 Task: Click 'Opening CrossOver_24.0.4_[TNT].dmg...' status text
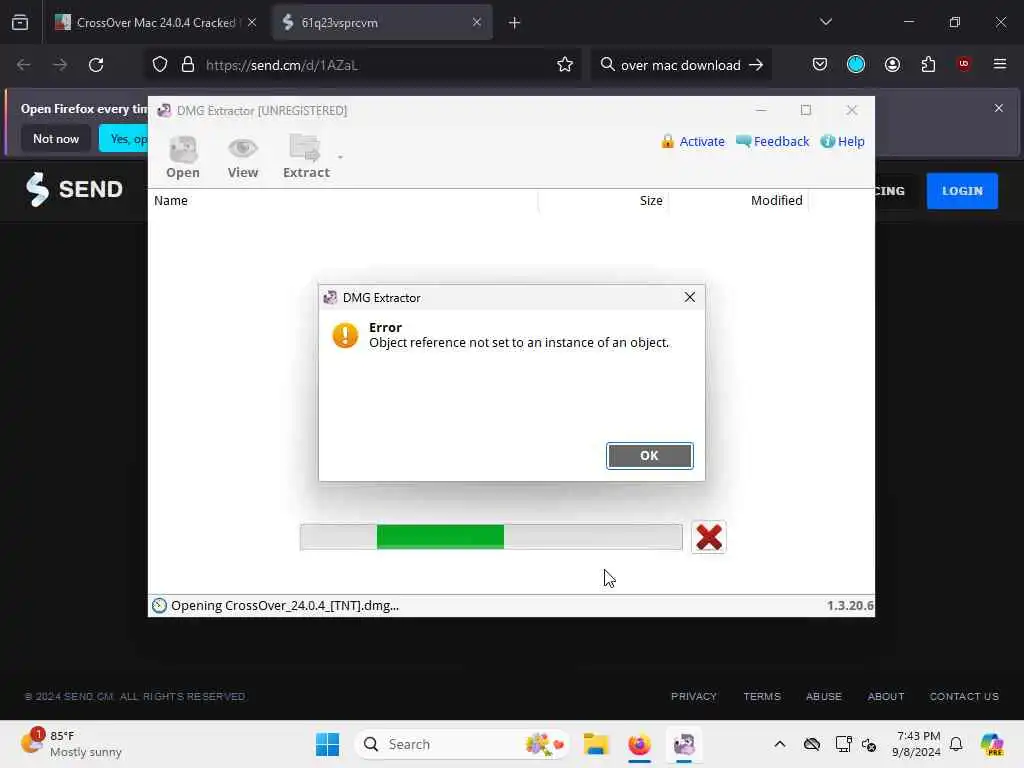point(285,605)
